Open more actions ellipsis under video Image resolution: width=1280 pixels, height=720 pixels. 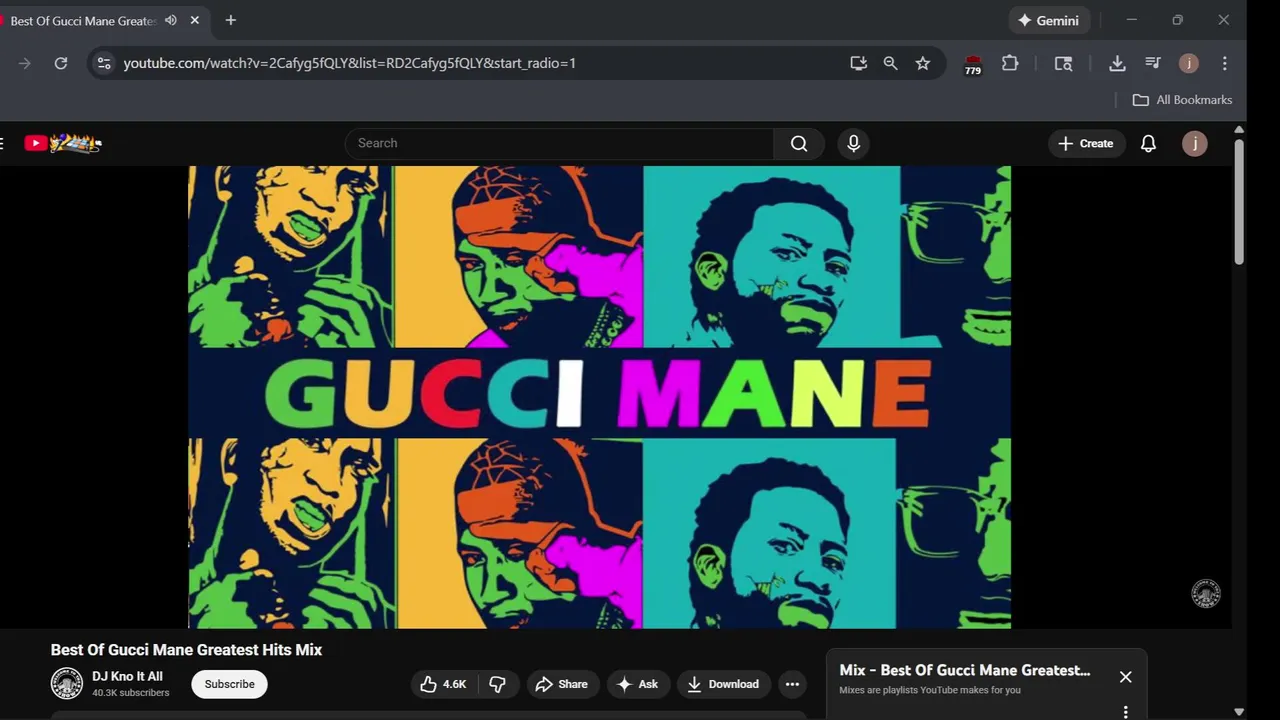point(792,684)
